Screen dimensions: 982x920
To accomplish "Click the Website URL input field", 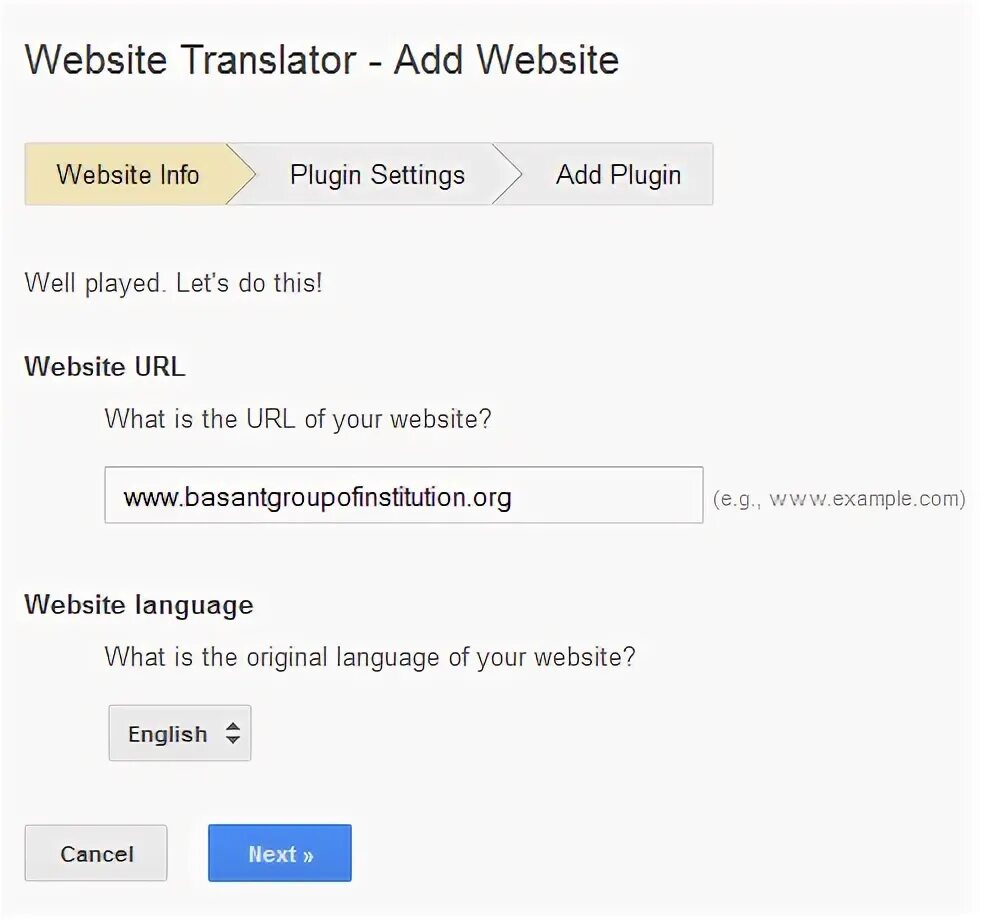I will point(404,495).
